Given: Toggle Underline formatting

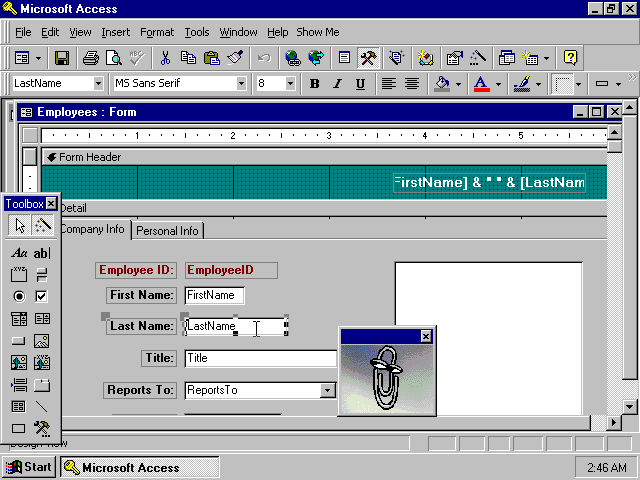Looking at the screenshot, I should [x=360, y=84].
